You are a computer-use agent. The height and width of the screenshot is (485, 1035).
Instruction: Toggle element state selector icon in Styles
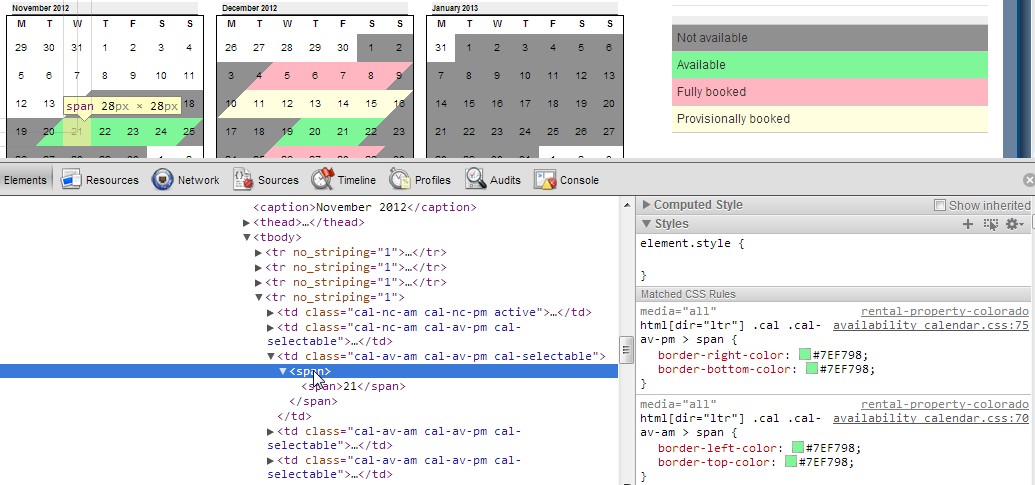990,224
